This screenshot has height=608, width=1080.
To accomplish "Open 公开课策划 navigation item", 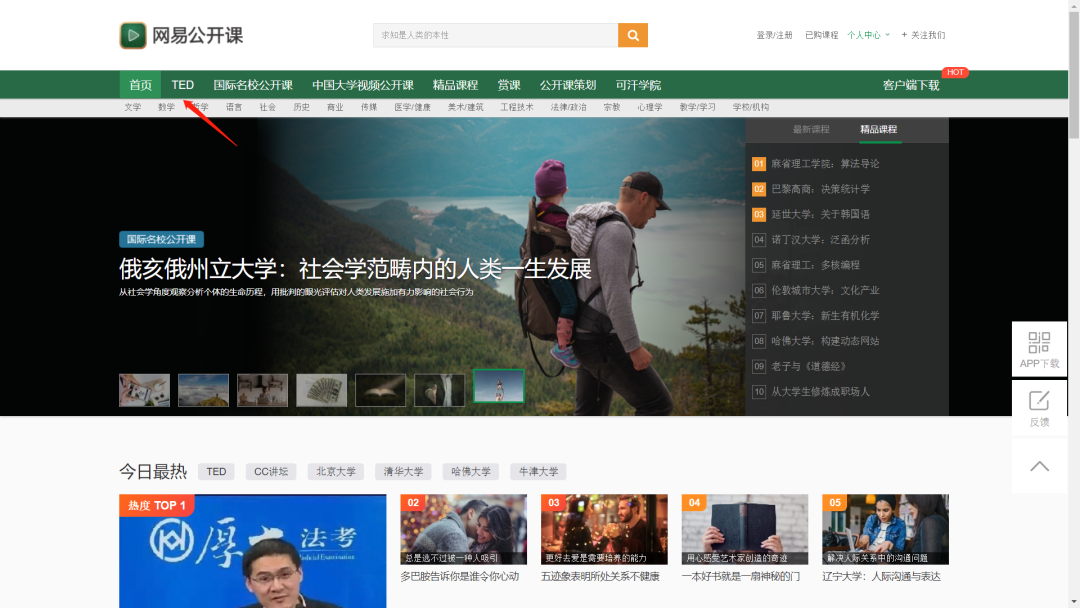I will [568, 85].
